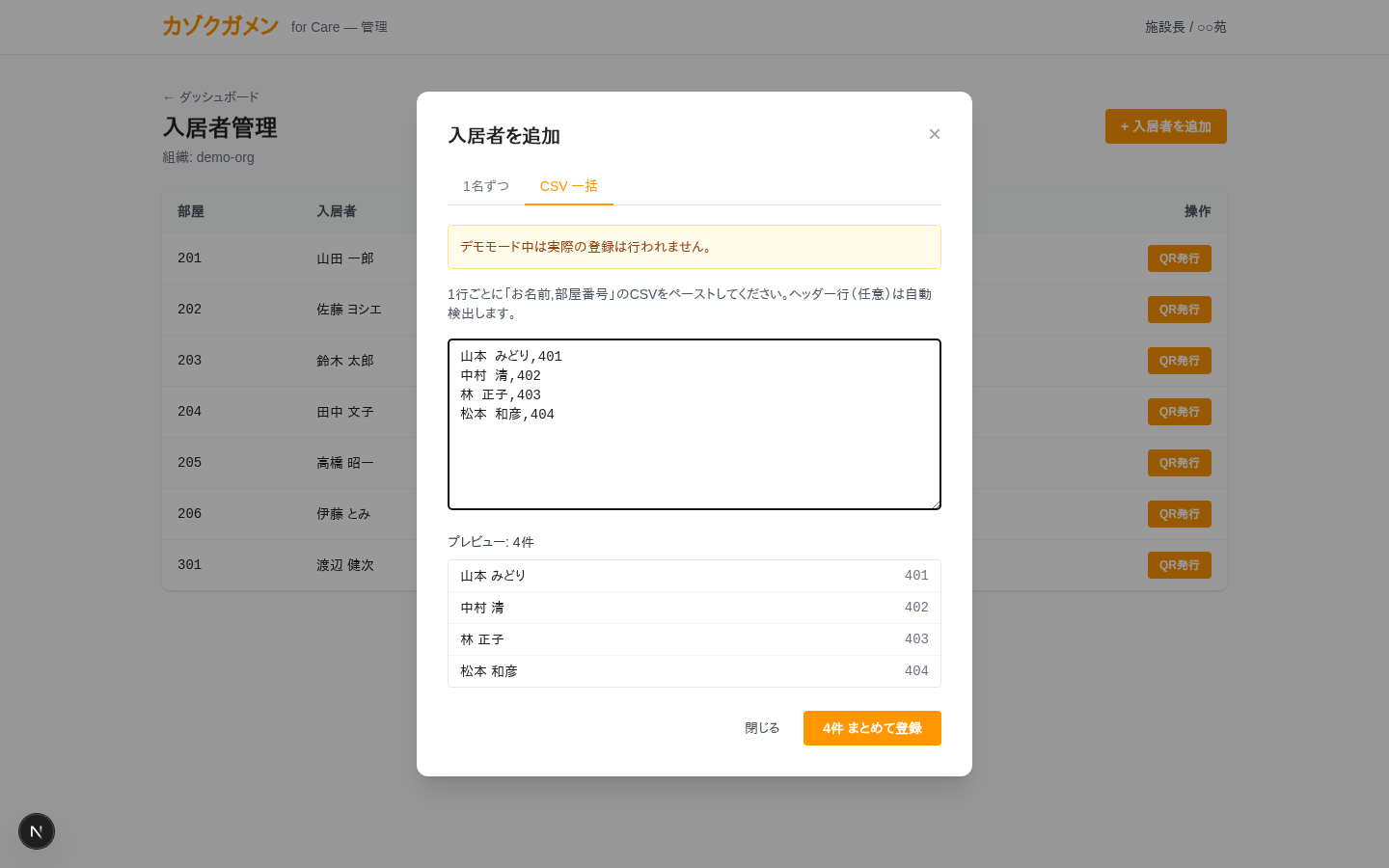
Task: Click room cell 301 in table
Action: point(190,565)
